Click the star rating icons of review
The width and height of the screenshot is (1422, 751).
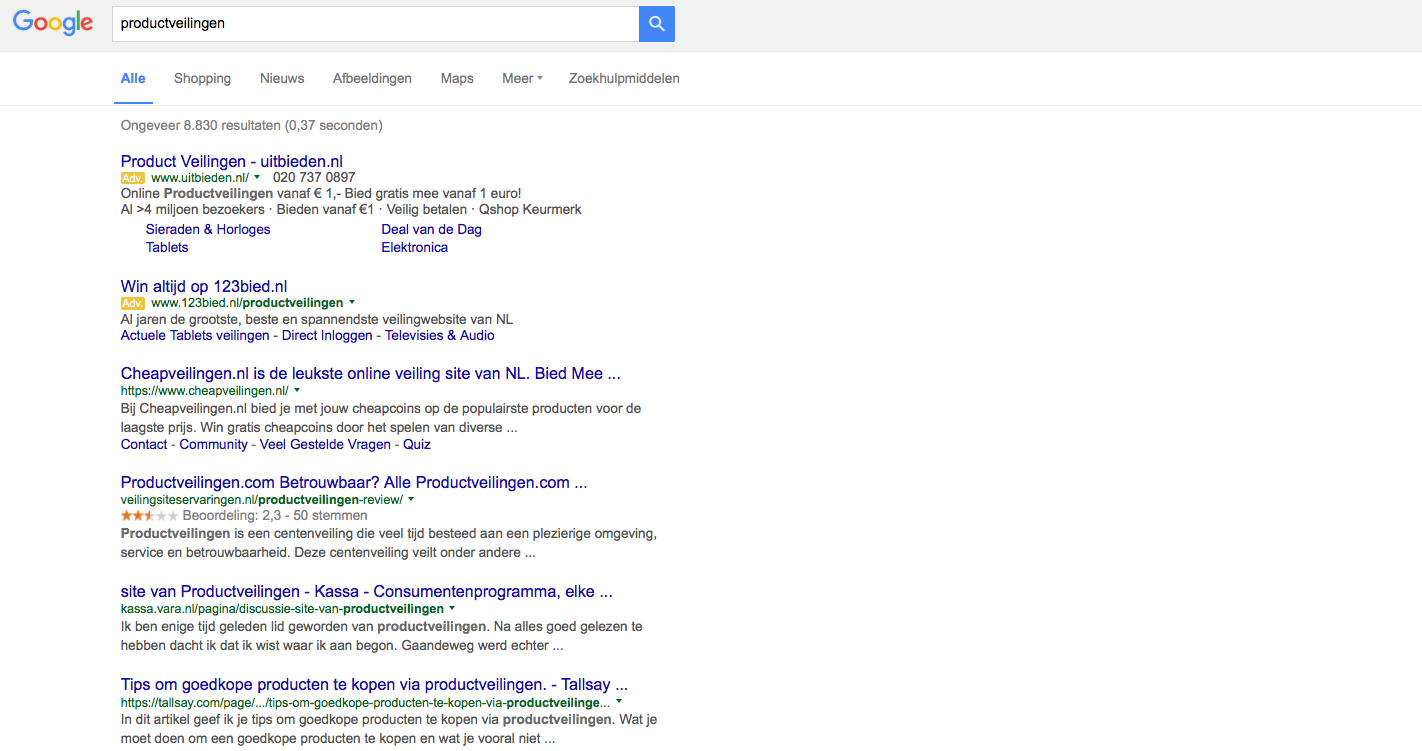pyautogui.click(x=149, y=516)
